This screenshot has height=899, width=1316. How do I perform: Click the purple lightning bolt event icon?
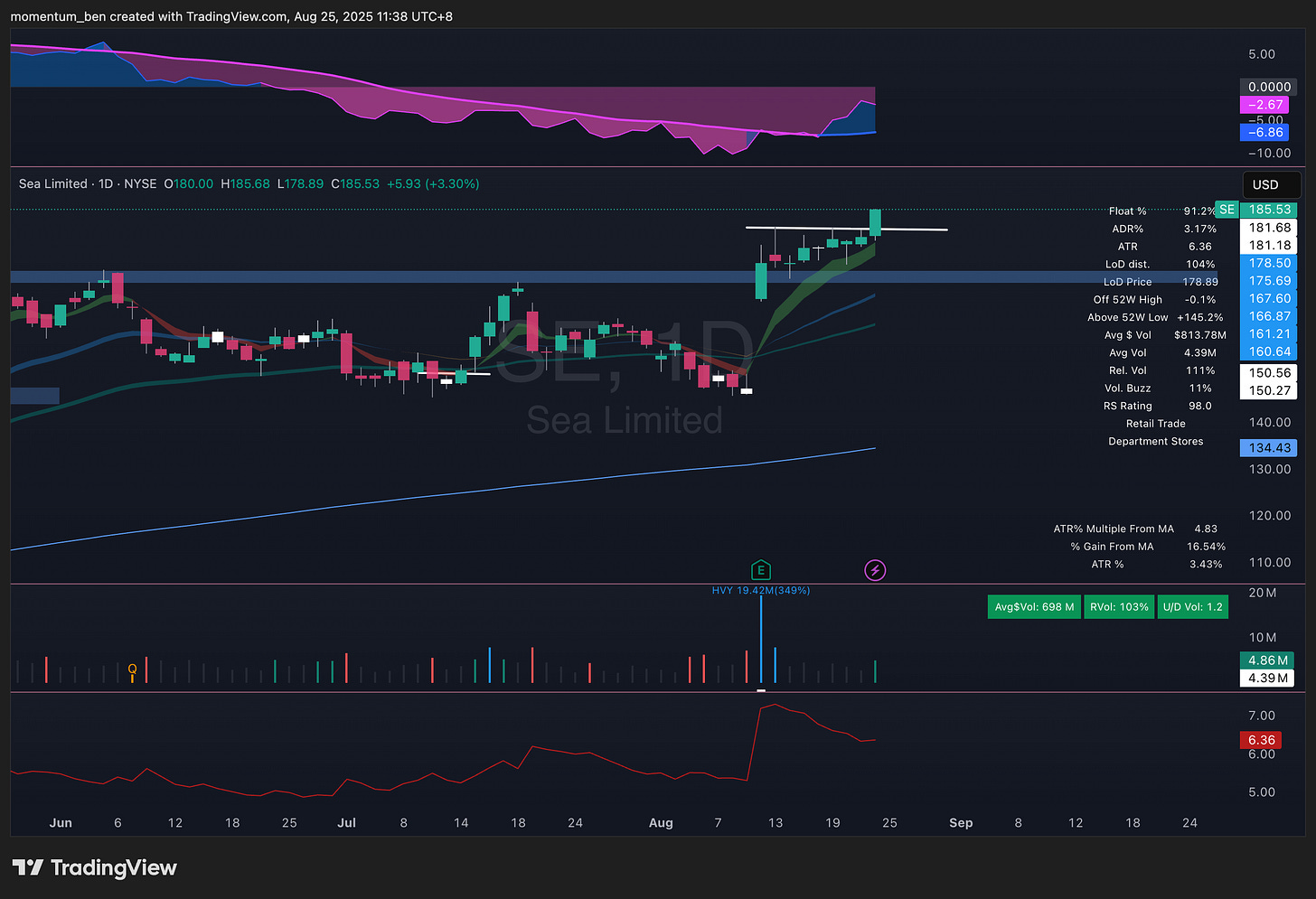[875, 570]
